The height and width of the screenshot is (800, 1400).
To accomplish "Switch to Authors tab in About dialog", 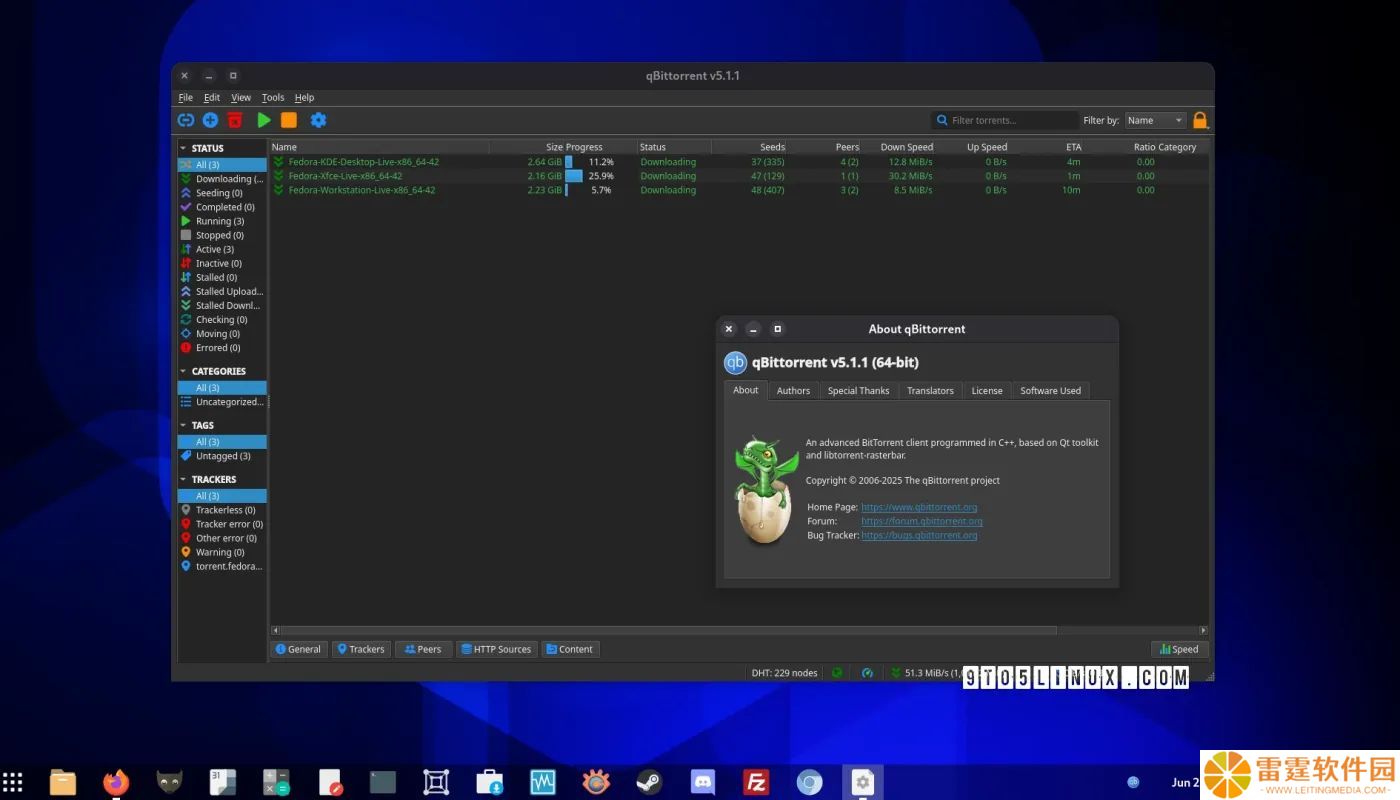I will tap(793, 391).
